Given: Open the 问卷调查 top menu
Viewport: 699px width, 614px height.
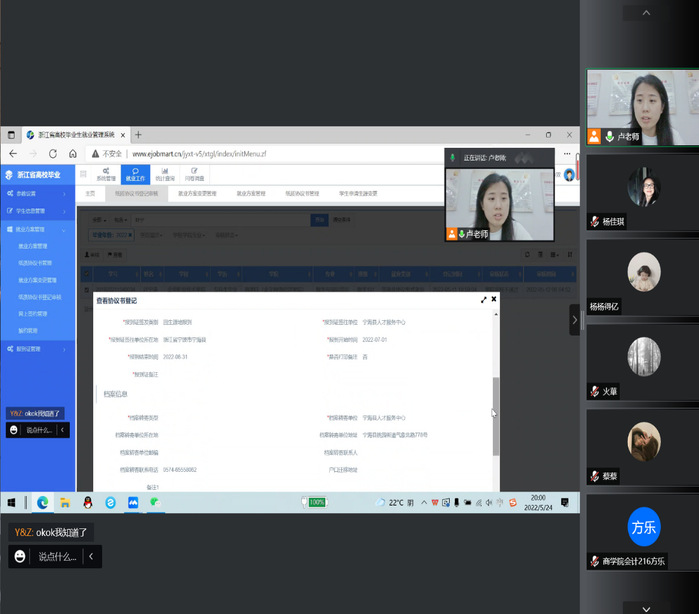Looking at the screenshot, I should [194, 174].
